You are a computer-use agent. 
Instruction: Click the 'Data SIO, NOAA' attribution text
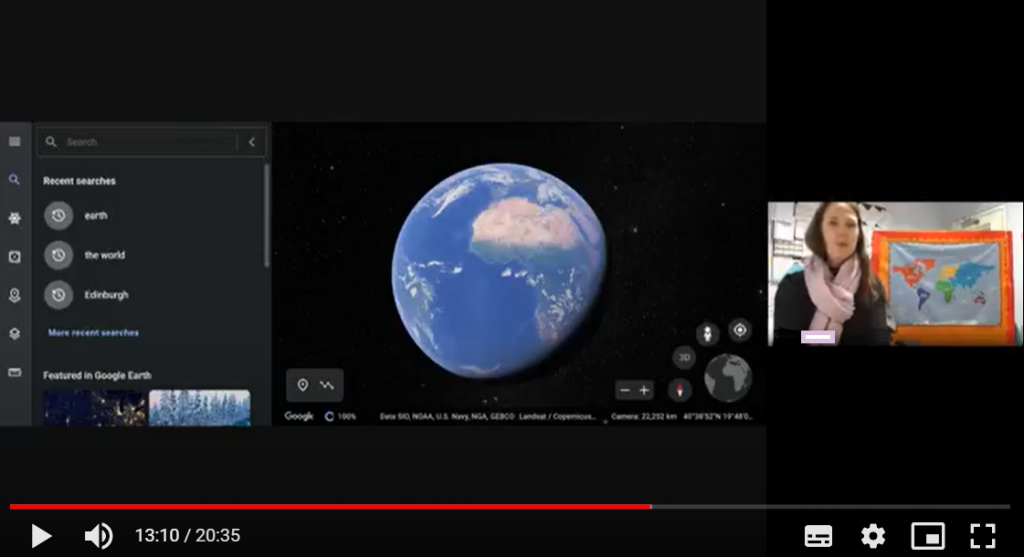488,416
